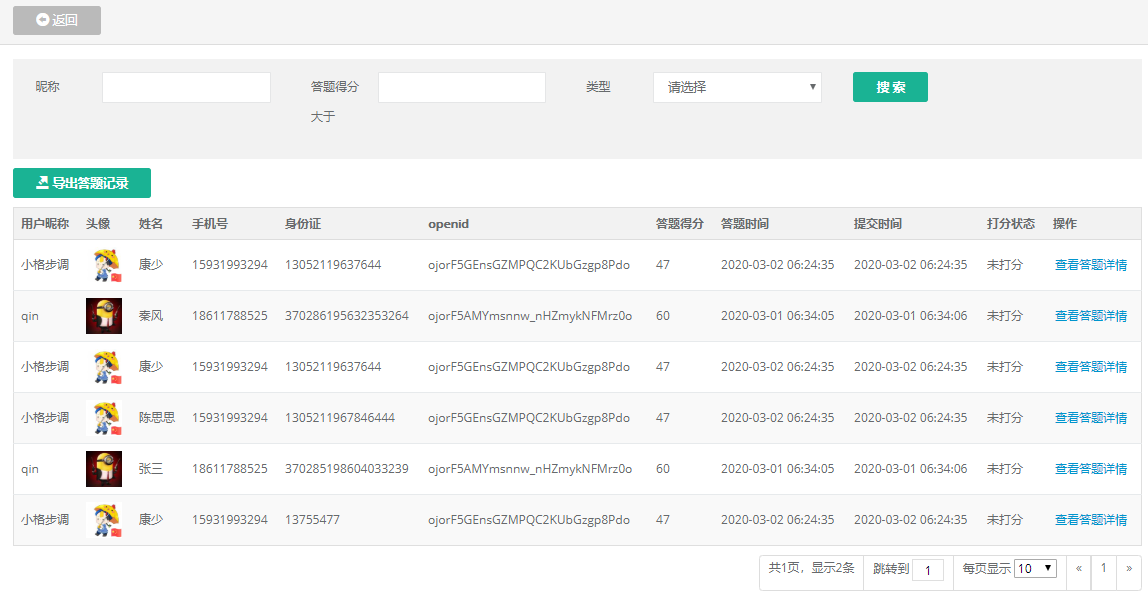Open the 类型 请选择 dropdown

737,87
